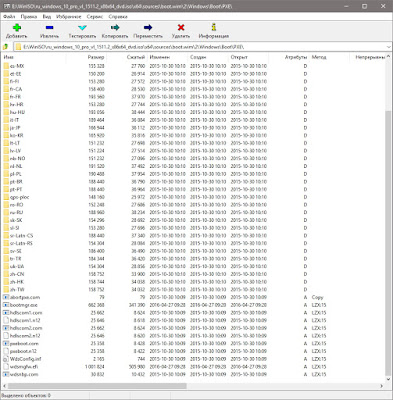The image size is (393, 400).
Task: Sort by the Метод column header
Action: [330, 57]
